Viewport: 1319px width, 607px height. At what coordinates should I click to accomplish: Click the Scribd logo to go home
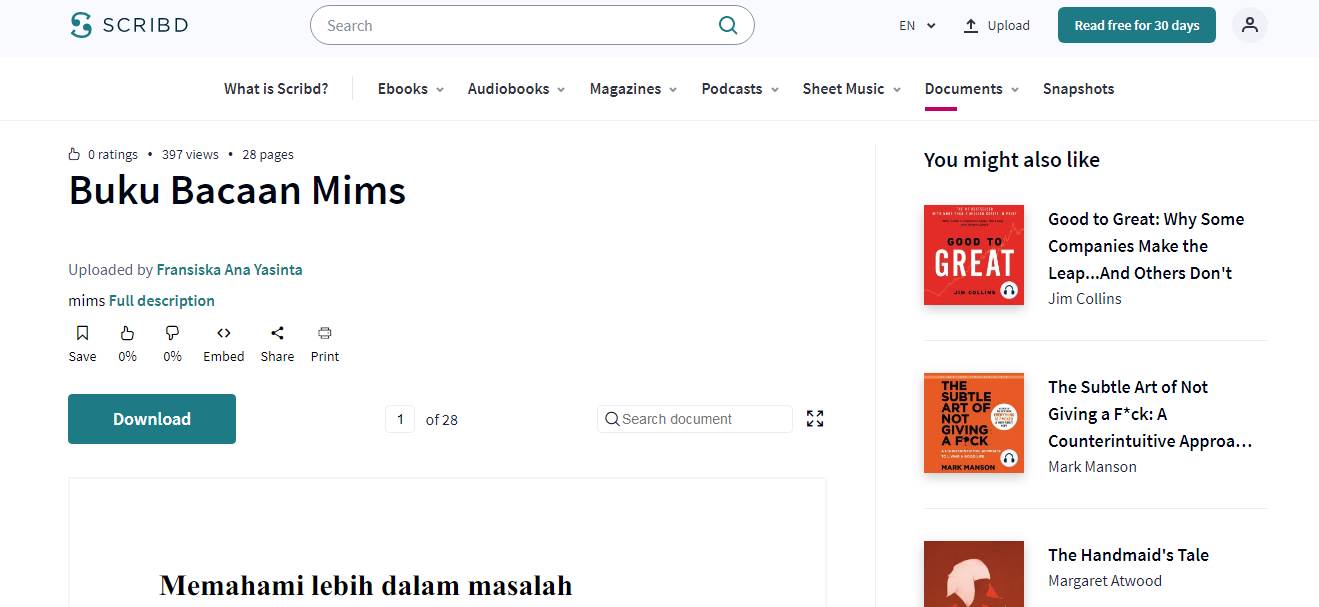tap(128, 25)
